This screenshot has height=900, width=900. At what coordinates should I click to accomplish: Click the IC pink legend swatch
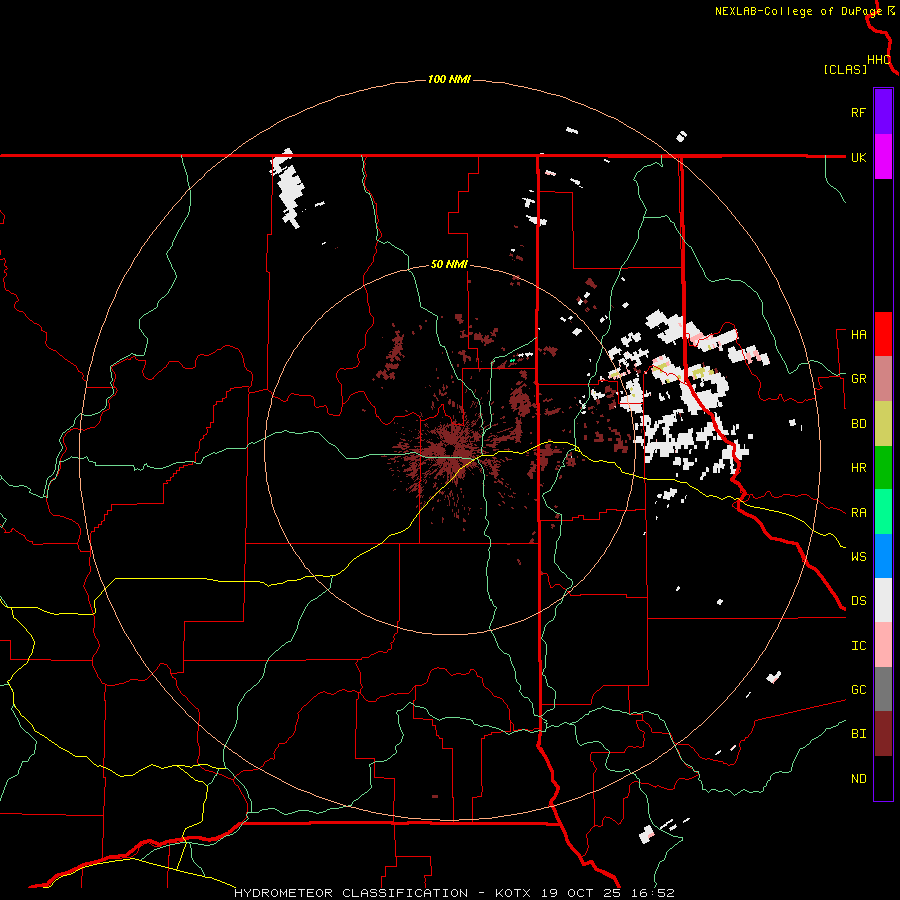click(883, 645)
